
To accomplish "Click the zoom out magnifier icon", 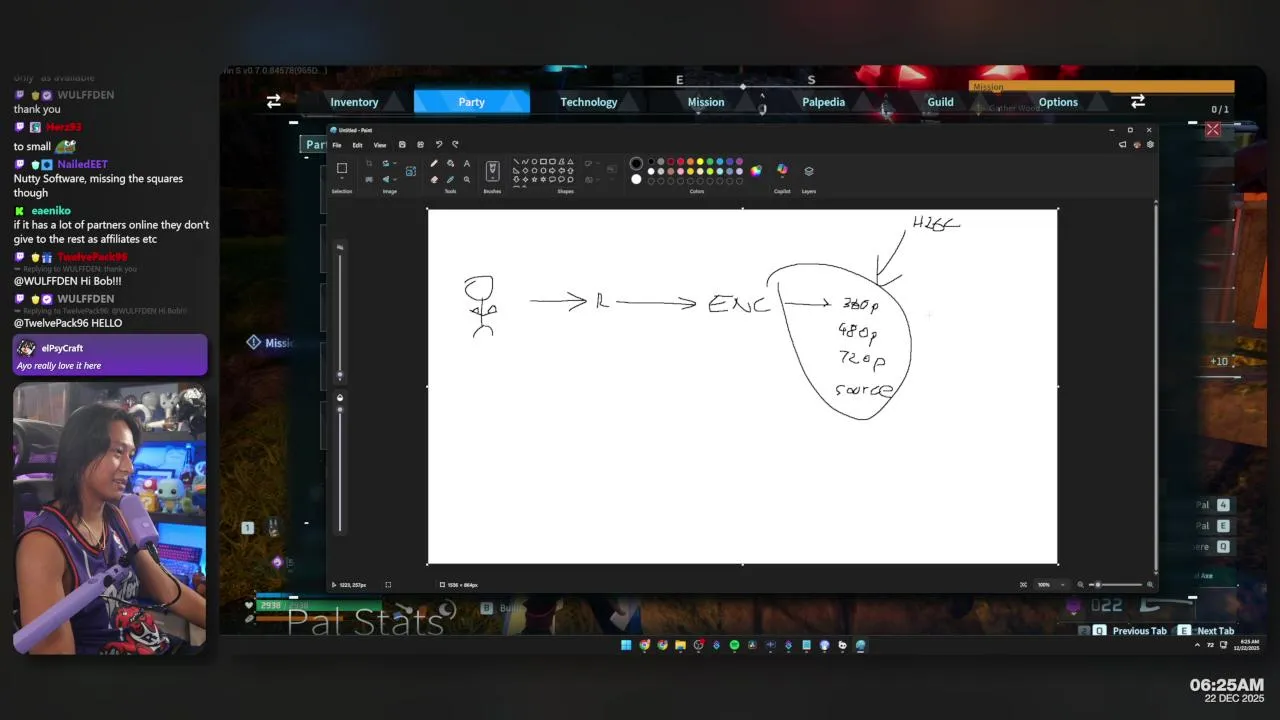I will (1080, 584).
